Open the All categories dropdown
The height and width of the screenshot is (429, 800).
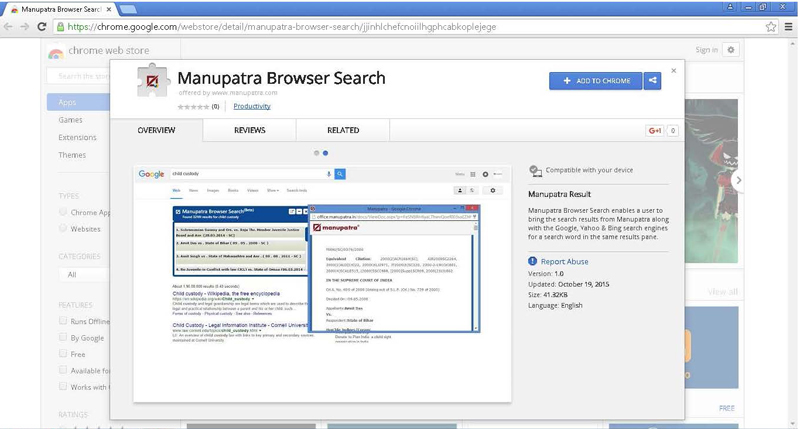84,274
